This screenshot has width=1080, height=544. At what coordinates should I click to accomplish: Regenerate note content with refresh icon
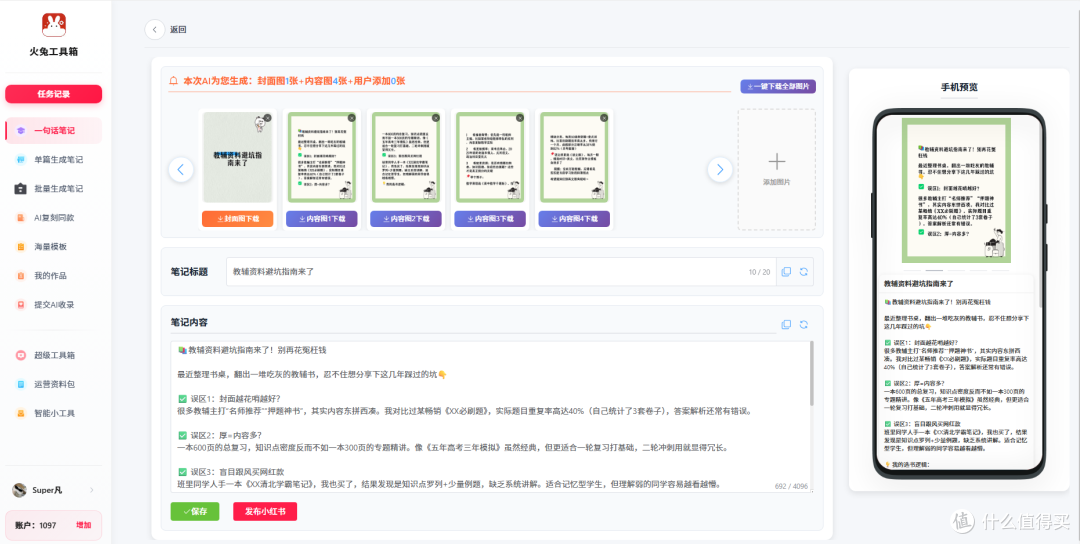coord(803,324)
